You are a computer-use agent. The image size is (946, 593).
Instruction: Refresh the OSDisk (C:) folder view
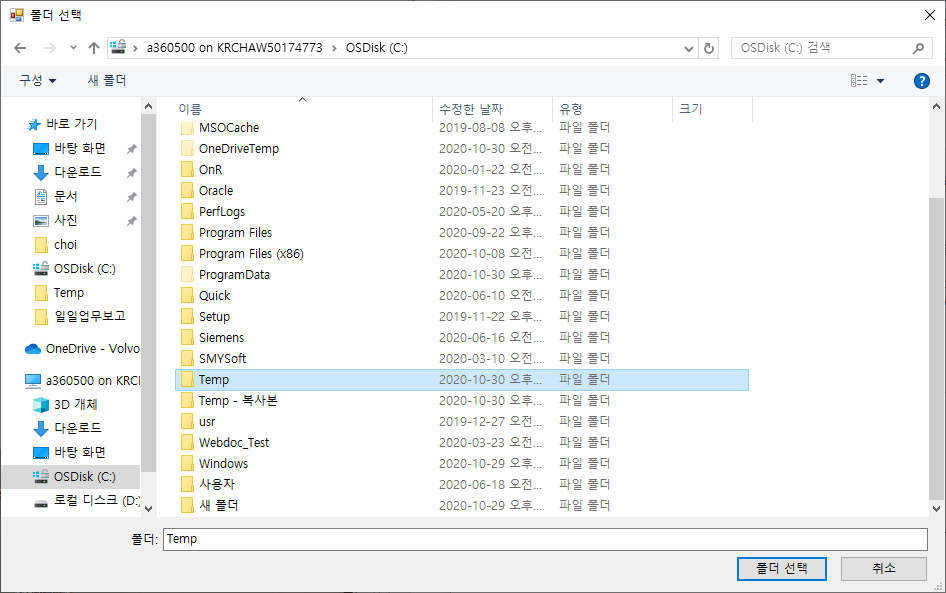(x=709, y=48)
